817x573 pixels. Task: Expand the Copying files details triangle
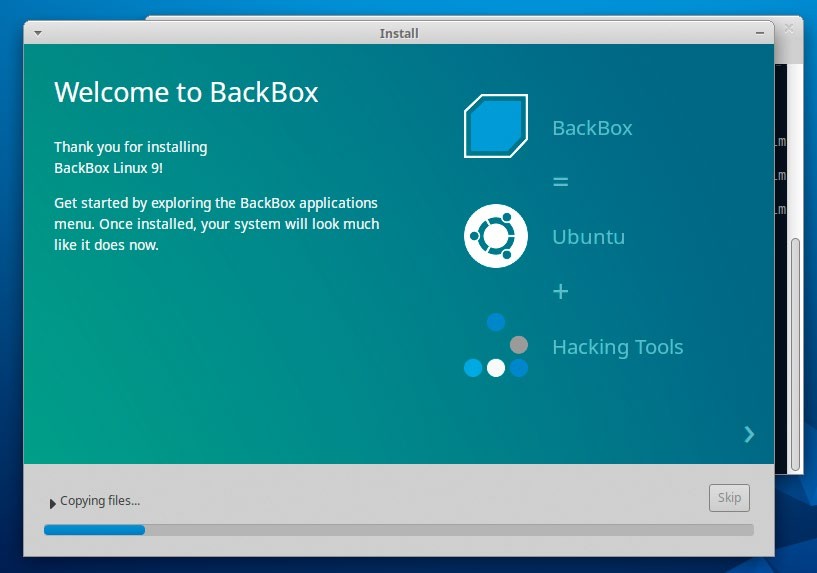tap(52, 504)
